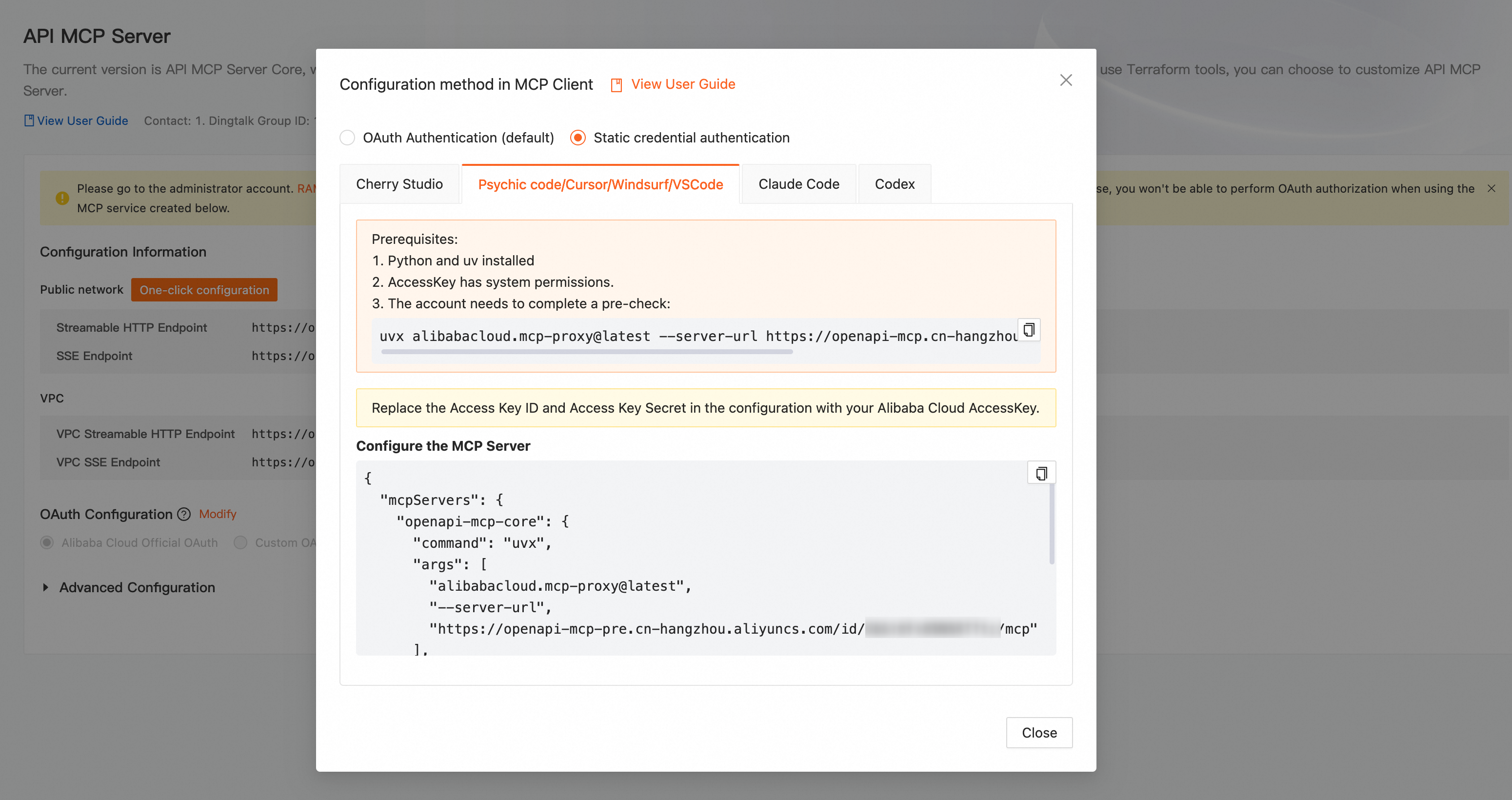1512x800 pixels.
Task: Click the 'API MCP Server' page title
Action: click(x=97, y=37)
